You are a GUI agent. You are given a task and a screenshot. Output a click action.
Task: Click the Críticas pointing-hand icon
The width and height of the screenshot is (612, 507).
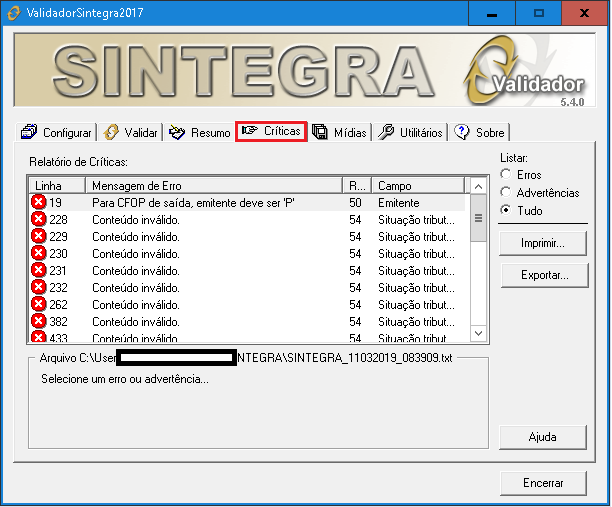(250, 130)
